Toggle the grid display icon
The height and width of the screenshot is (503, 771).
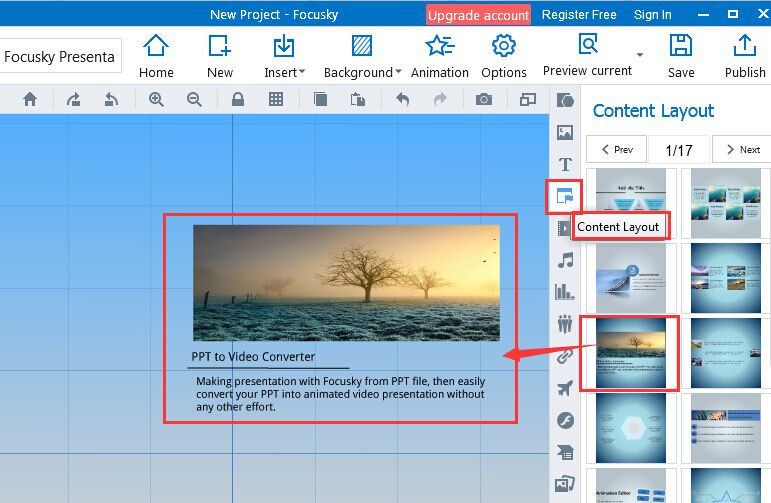(x=276, y=99)
